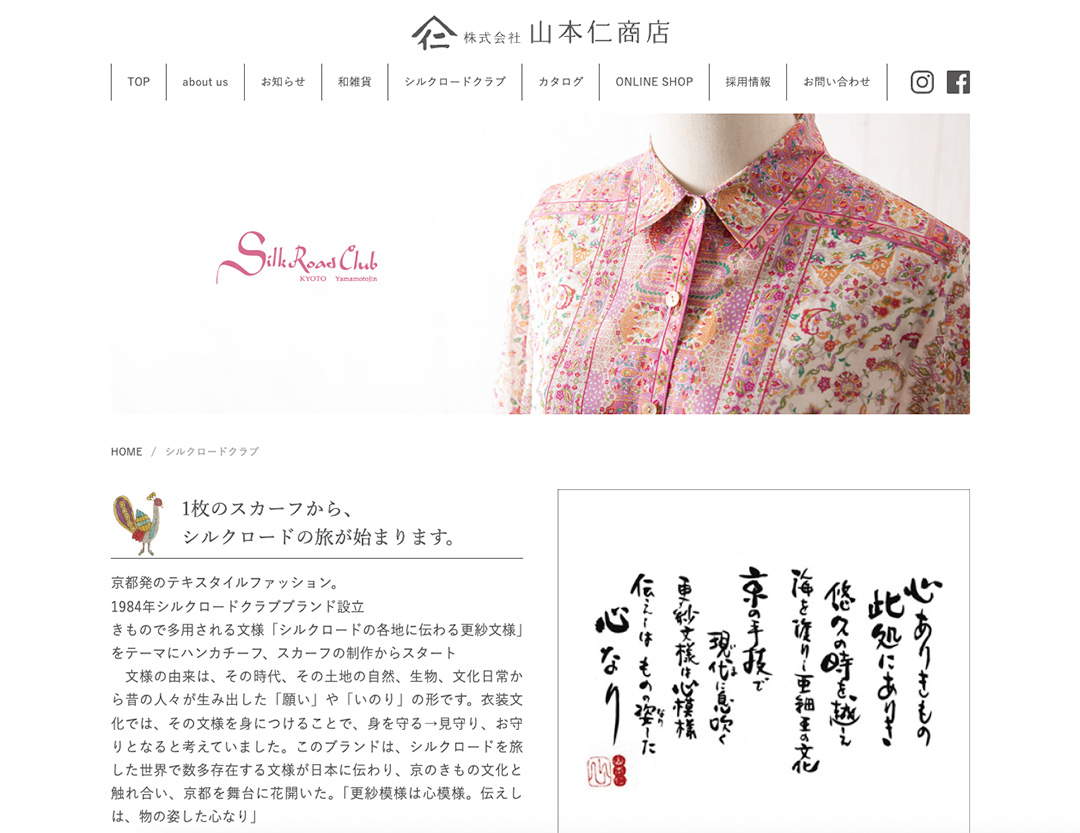This screenshot has height=833, width=1080.
Task: Select お知らせ in navigation
Action: click(x=283, y=82)
